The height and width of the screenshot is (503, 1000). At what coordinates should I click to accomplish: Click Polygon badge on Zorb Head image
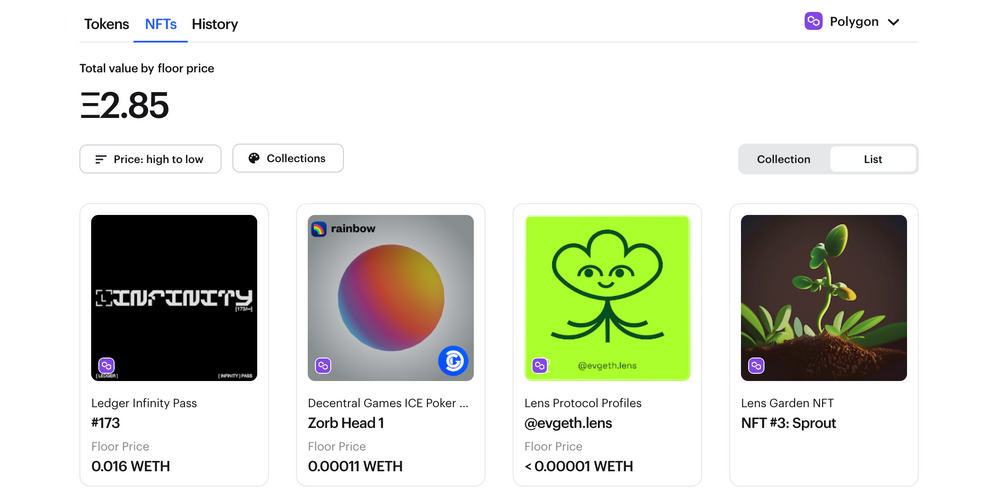click(x=323, y=366)
